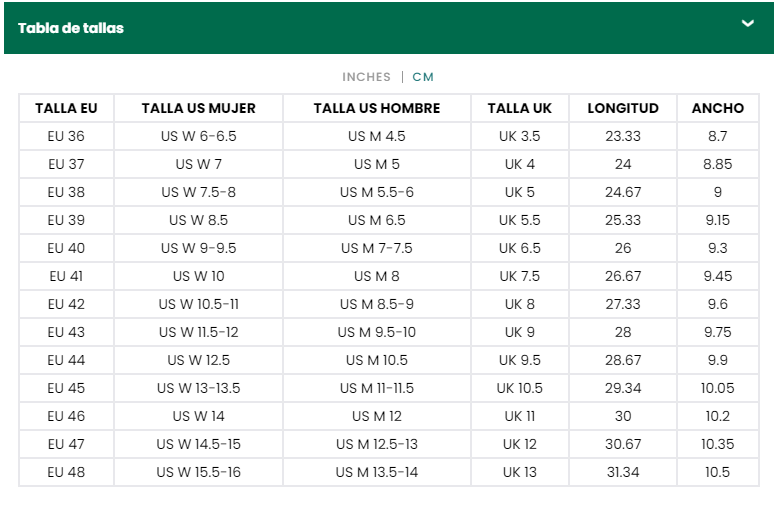
Task: Click the US W 15.5-16 cell
Action: pos(198,472)
